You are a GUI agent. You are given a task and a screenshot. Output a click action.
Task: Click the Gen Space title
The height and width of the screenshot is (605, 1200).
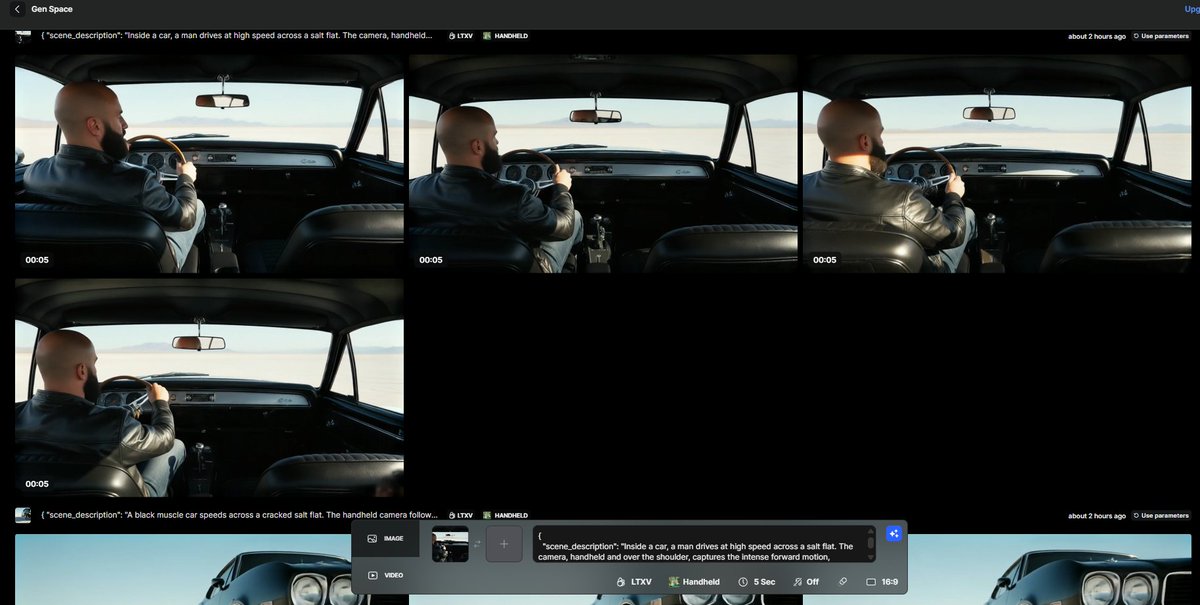(x=52, y=9)
